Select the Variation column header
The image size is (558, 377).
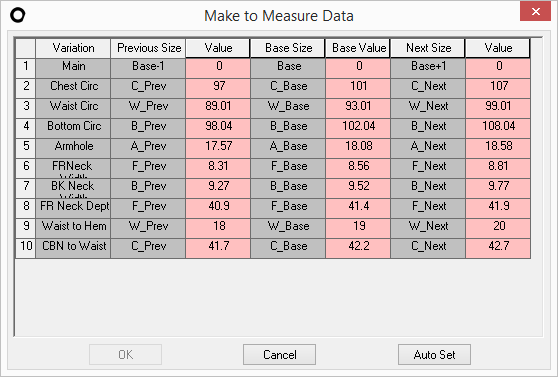tap(73, 48)
